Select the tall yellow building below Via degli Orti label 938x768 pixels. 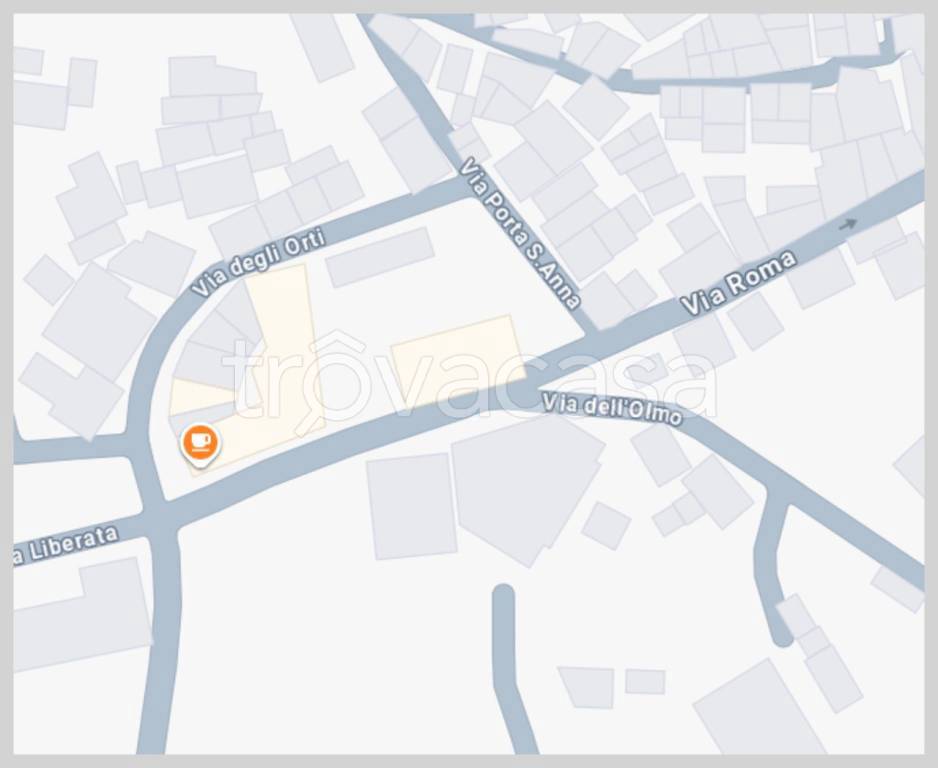coord(284,335)
